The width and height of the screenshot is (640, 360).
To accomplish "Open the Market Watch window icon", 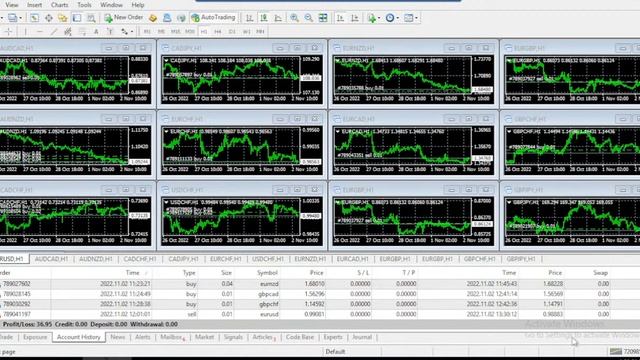I will click(34, 18).
